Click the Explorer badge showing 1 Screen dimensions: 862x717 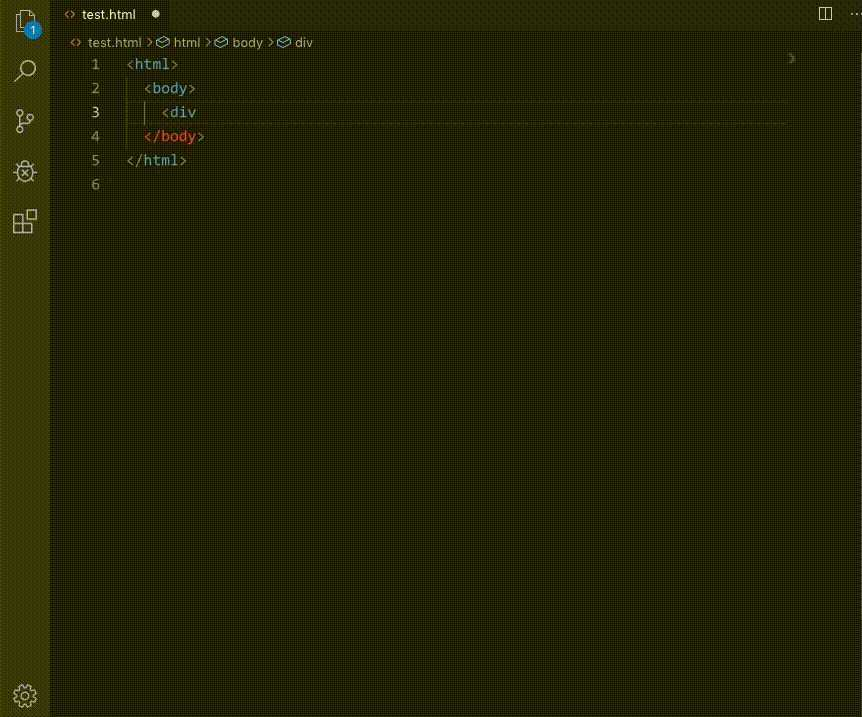(33, 30)
